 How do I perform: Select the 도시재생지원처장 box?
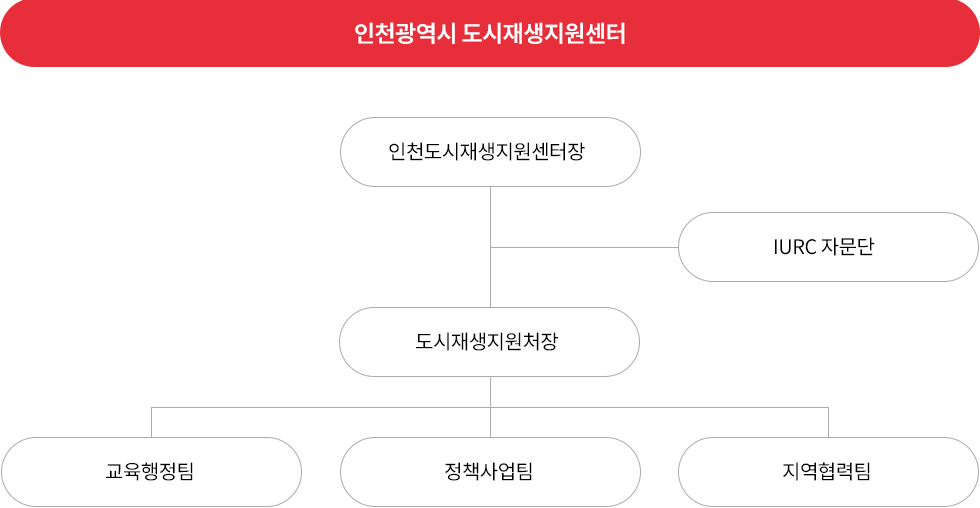coord(489,342)
